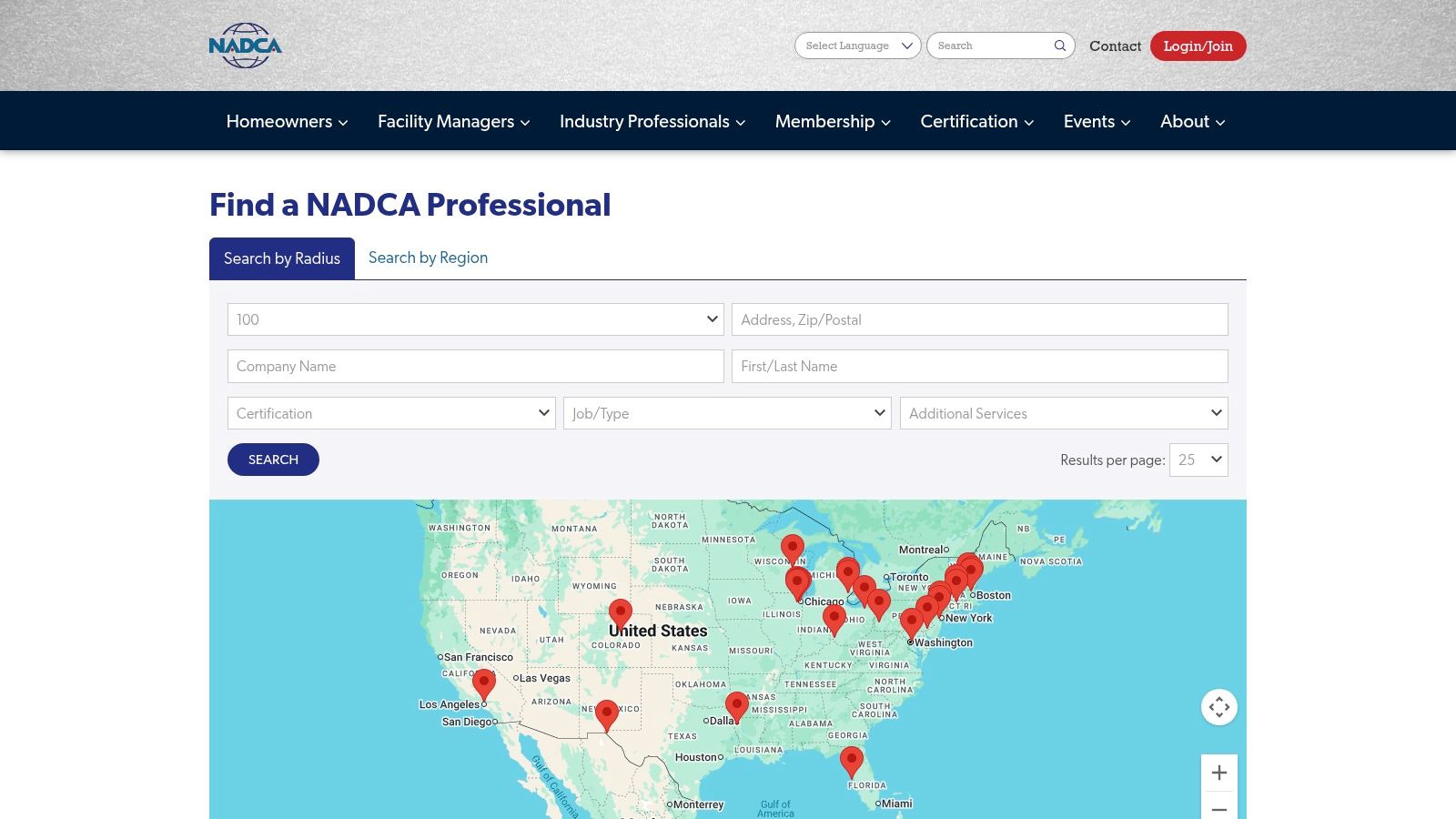Click the zoom out button on the map
Image resolution: width=1456 pixels, height=819 pixels.
[x=1219, y=808]
